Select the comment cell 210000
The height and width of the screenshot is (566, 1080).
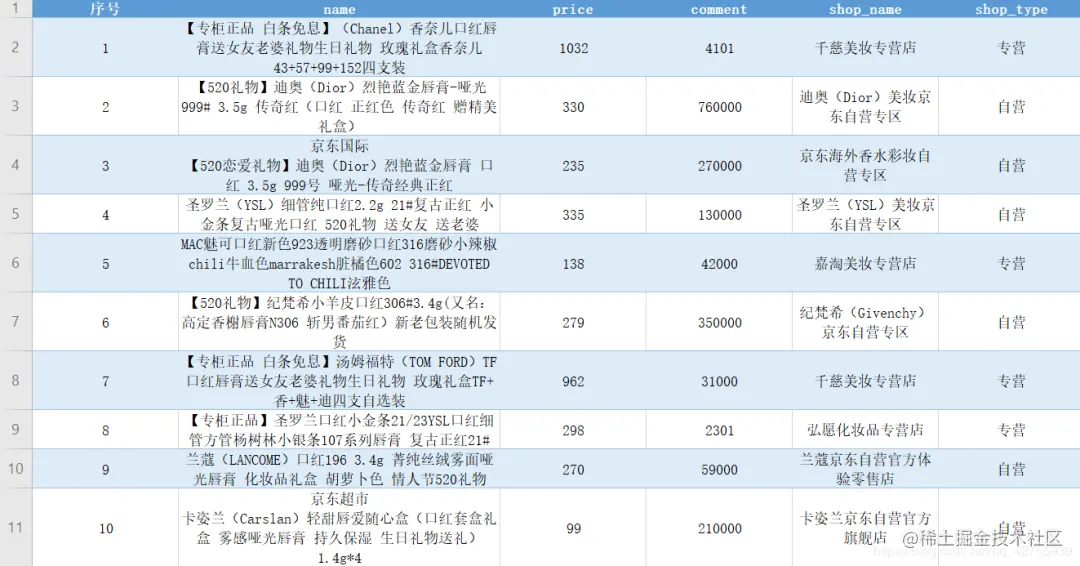[x=719, y=527]
